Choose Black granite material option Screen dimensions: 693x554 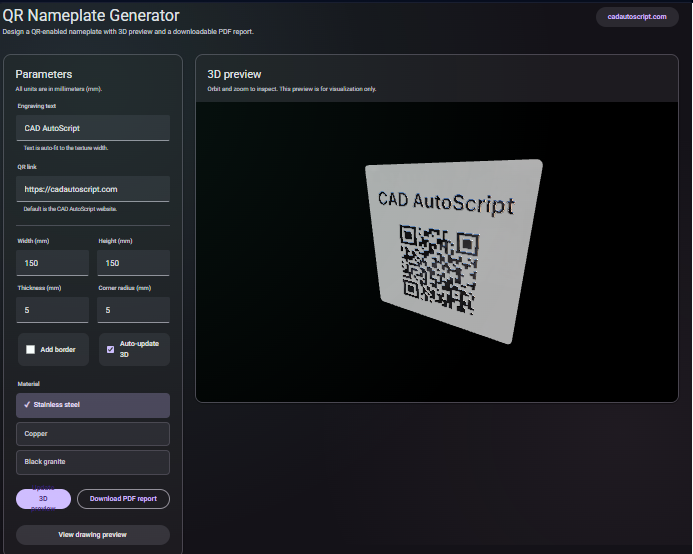point(93,462)
